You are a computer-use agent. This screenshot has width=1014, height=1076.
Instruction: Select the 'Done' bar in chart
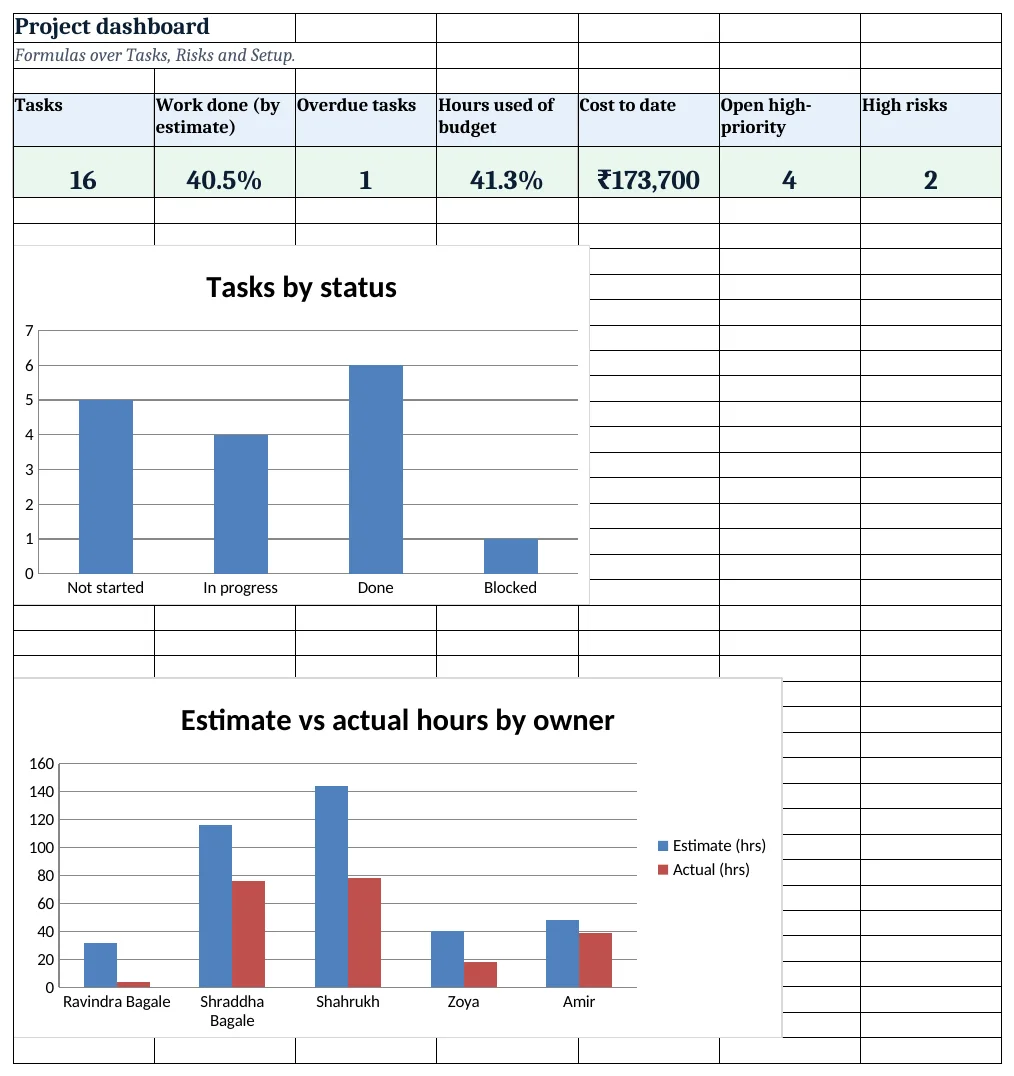(376, 469)
